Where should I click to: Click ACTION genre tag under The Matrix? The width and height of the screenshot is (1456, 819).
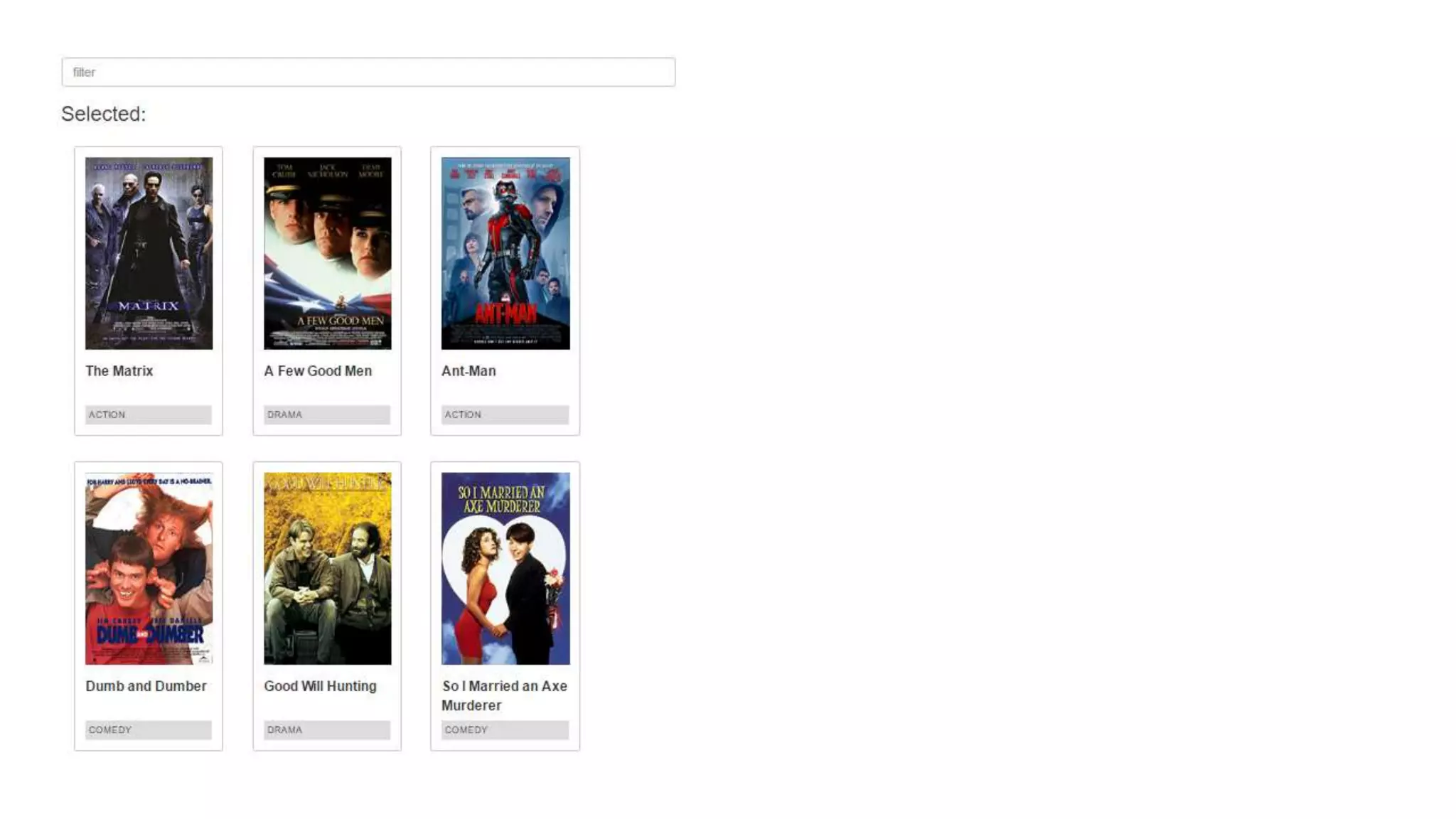point(149,414)
